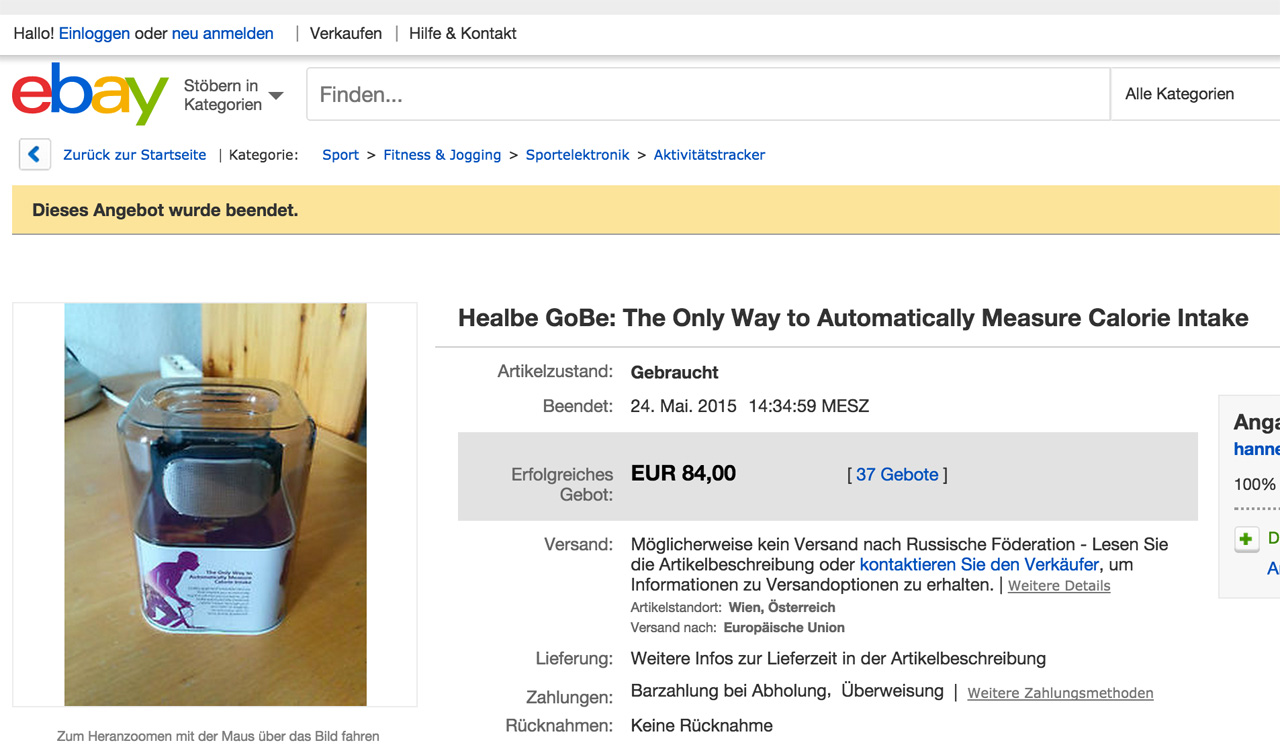Expand the Stöbern in Kategorien dropdown arrow

[276, 96]
